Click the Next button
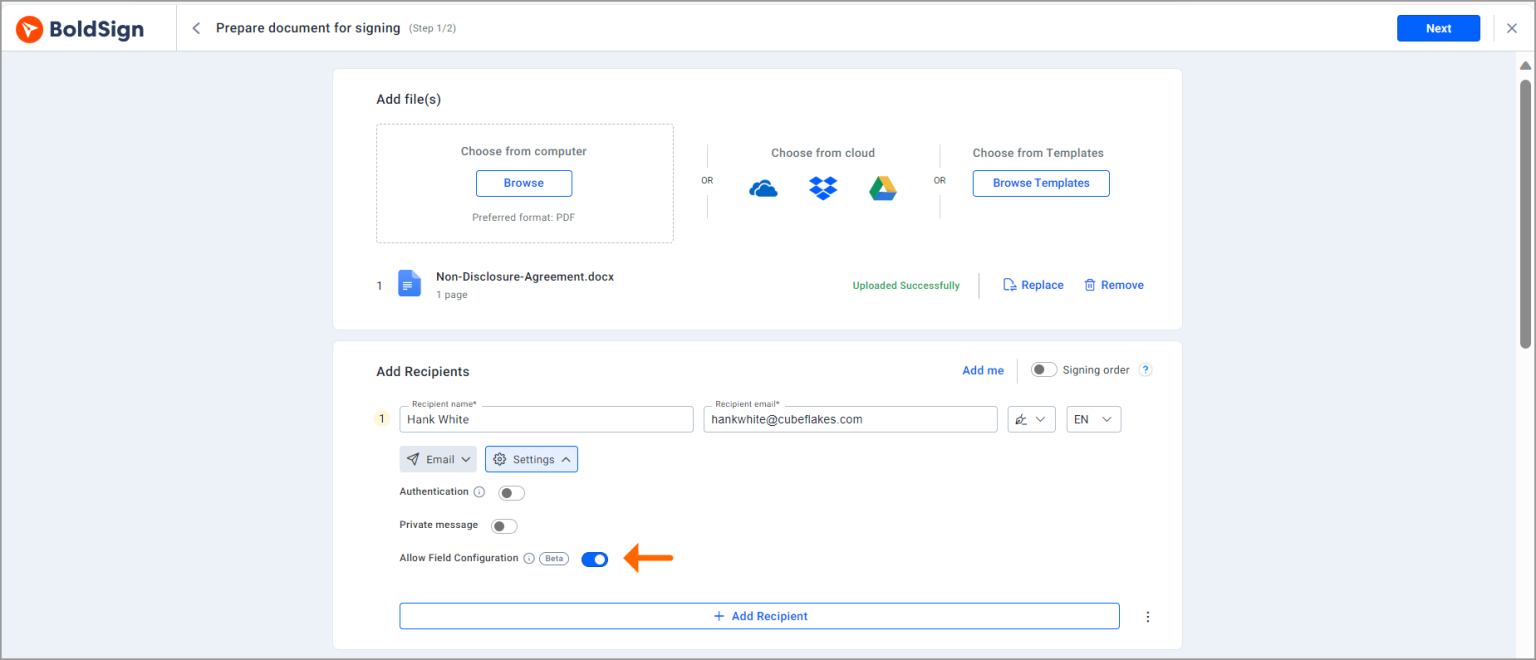The image size is (1536, 660). 1438,29
